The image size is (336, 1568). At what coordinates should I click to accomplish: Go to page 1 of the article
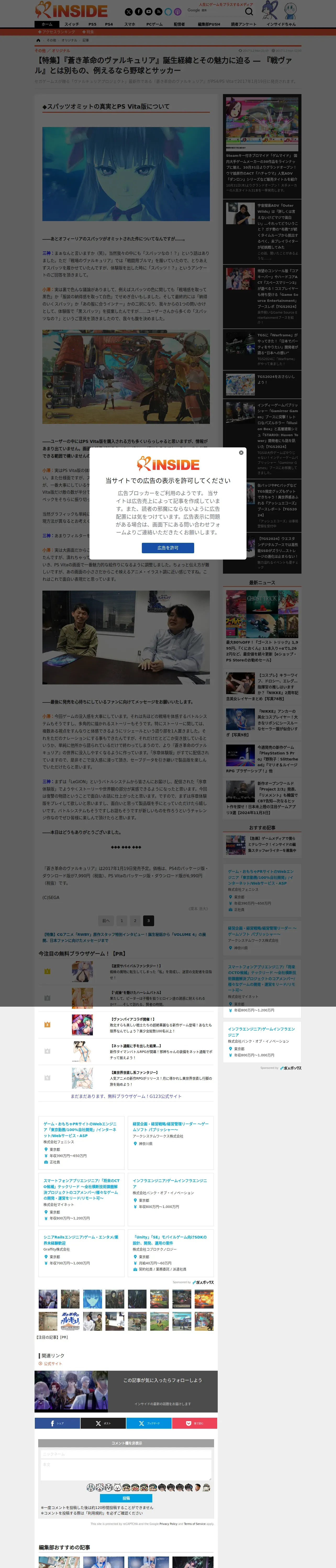point(121,920)
